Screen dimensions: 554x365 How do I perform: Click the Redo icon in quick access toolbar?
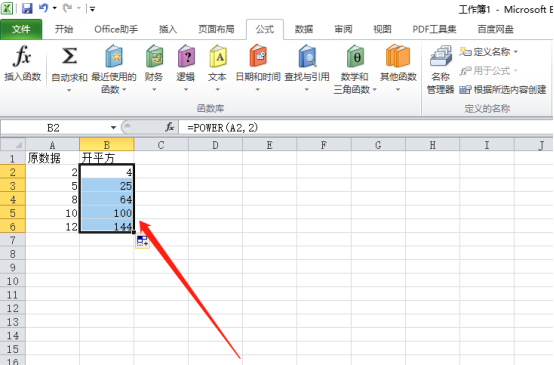[x=67, y=8]
